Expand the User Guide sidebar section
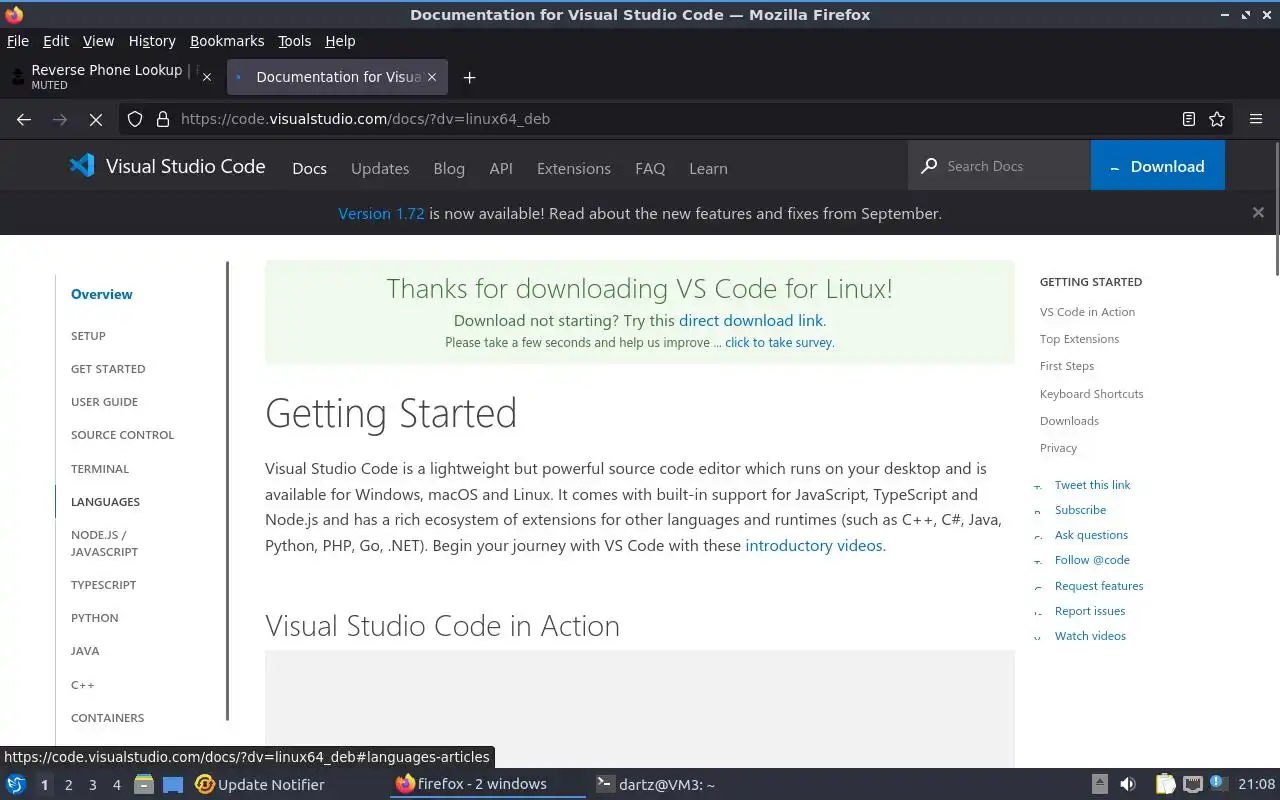This screenshot has width=1280, height=800. click(x=104, y=402)
